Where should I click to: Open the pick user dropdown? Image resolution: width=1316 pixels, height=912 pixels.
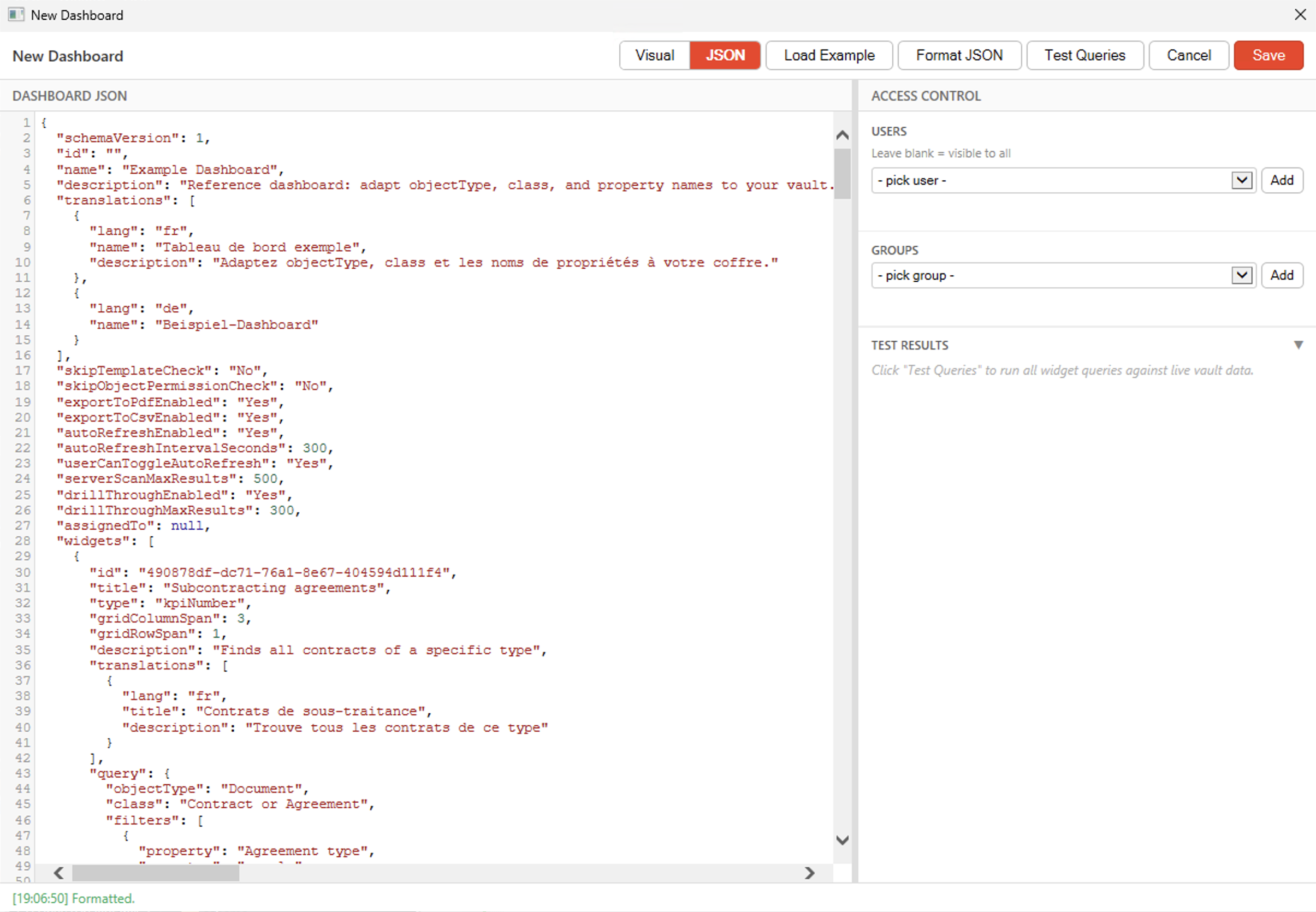pos(1063,181)
